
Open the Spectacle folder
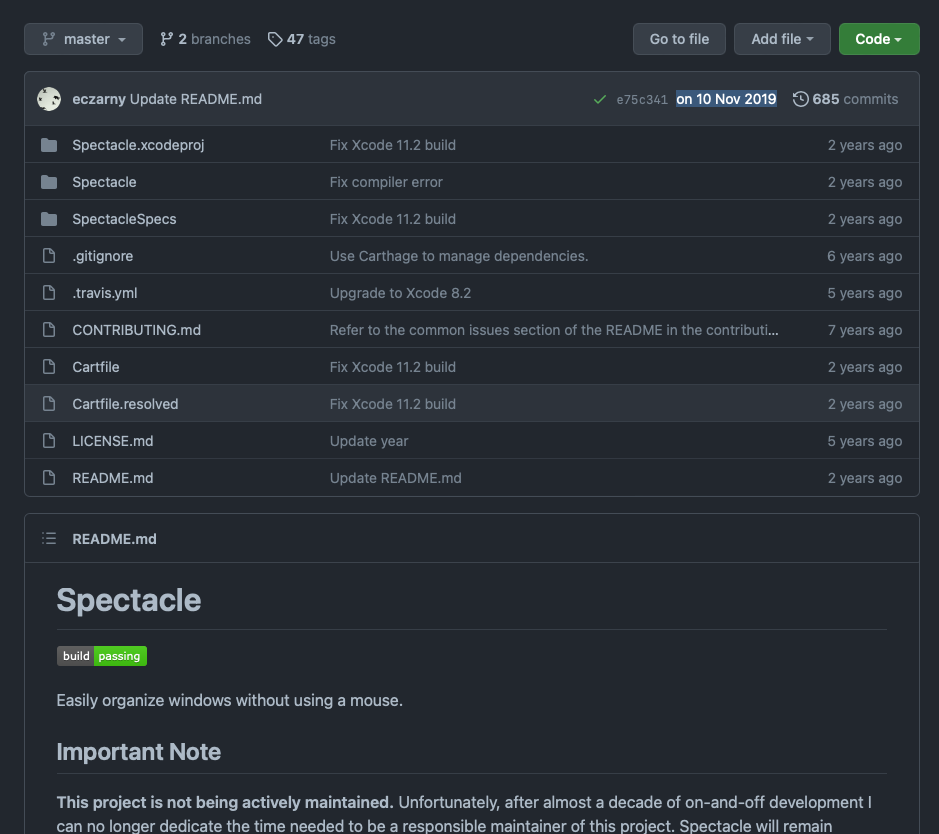coord(104,182)
